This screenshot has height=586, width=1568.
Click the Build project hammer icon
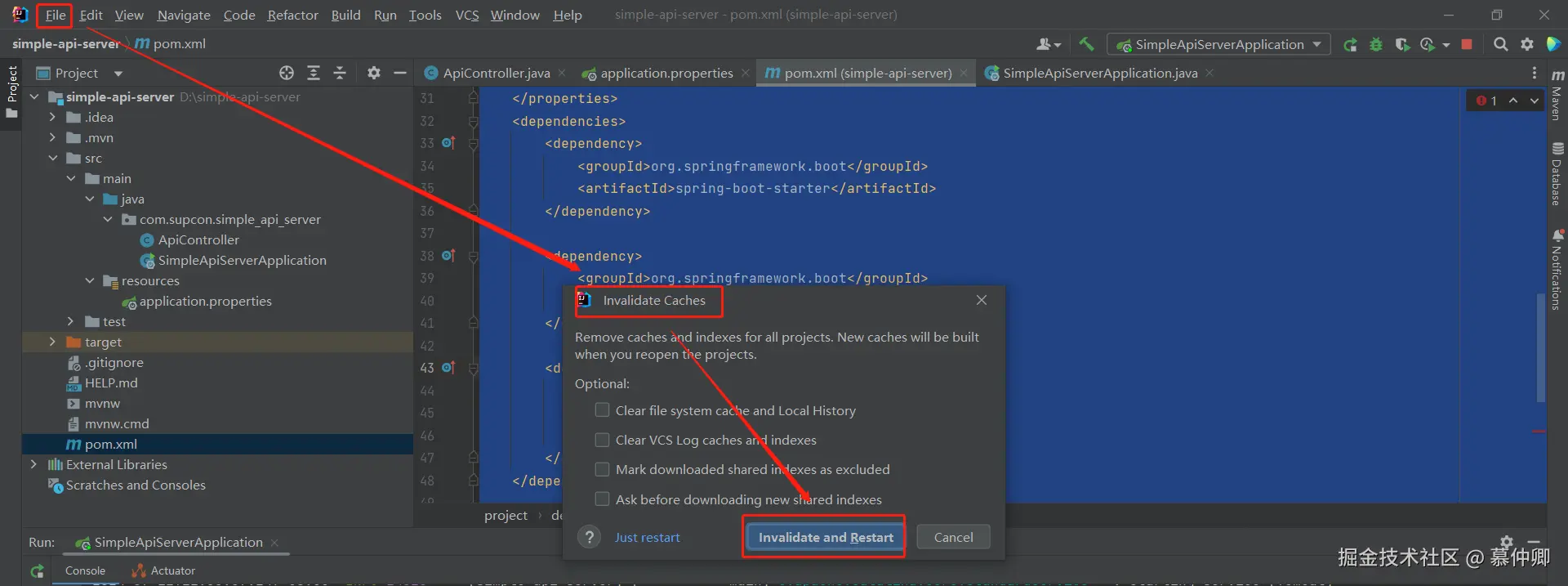(1086, 44)
